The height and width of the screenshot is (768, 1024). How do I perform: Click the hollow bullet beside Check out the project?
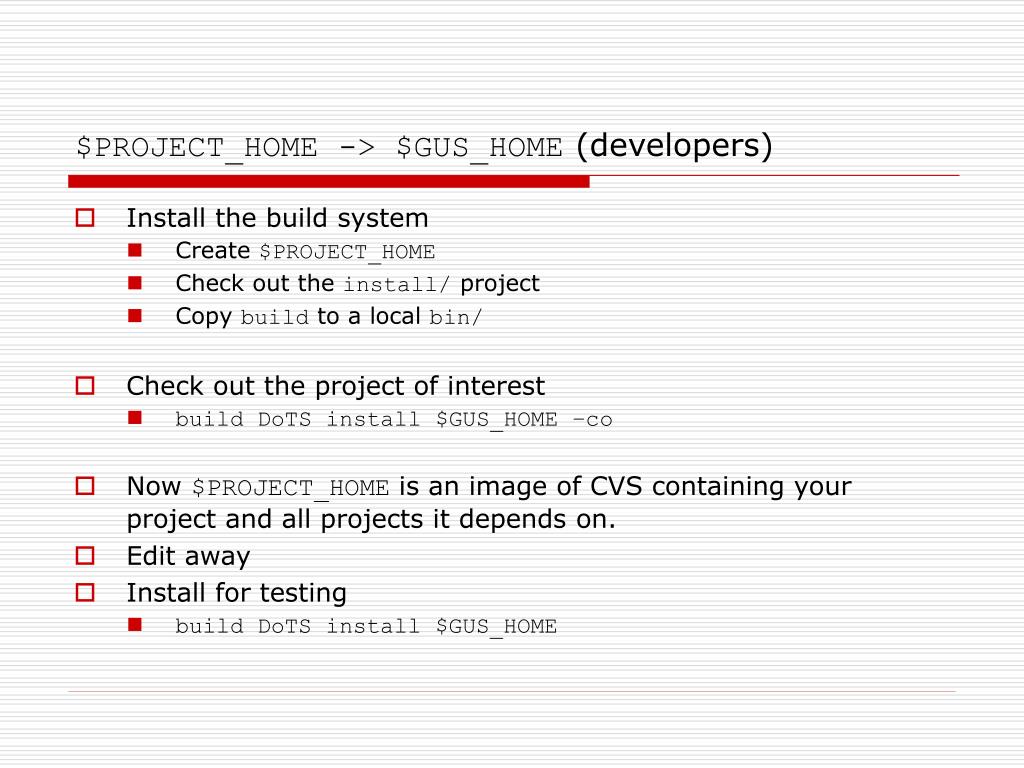(85, 386)
